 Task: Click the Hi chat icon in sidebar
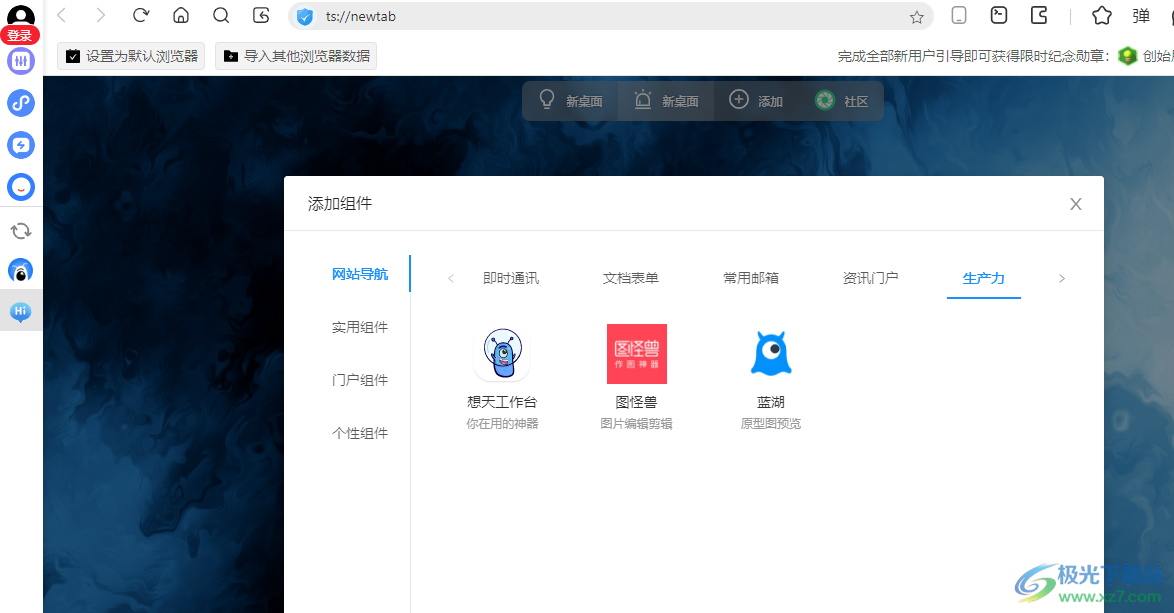point(20,311)
